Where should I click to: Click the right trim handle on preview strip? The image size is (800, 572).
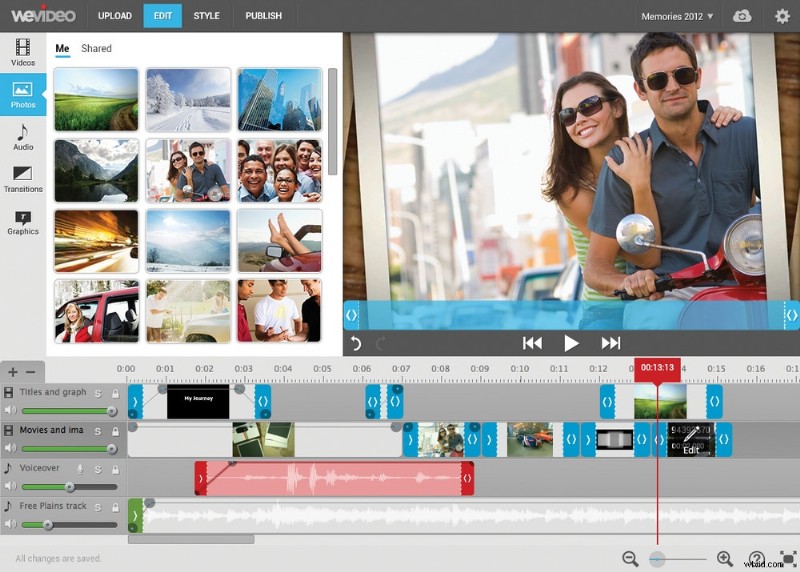click(x=791, y=315)
